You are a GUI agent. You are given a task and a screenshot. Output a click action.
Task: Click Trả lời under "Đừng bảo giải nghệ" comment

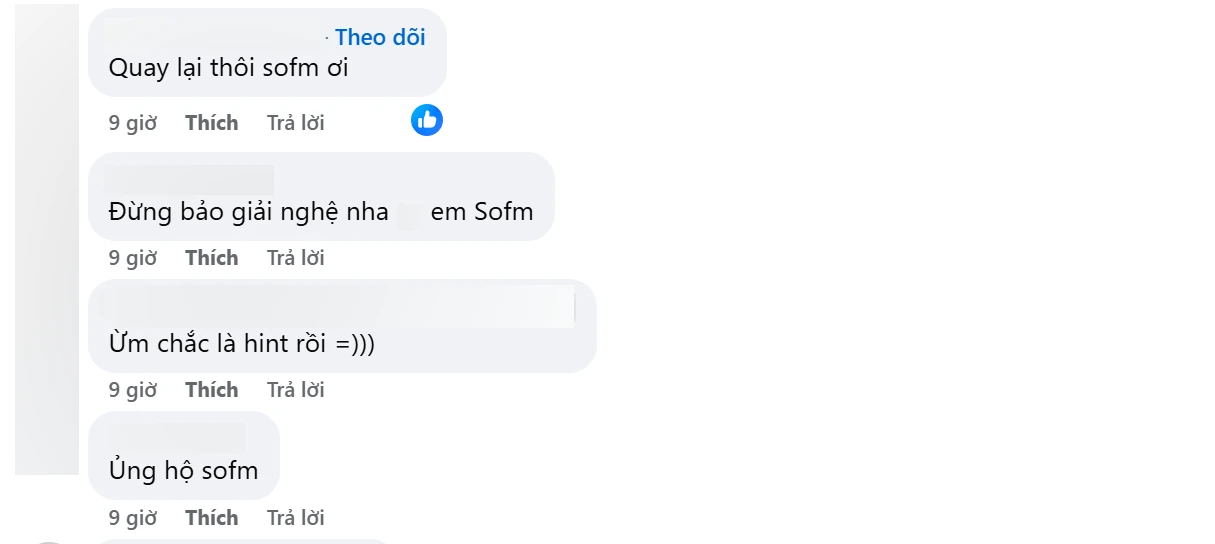tap(295, 258)
